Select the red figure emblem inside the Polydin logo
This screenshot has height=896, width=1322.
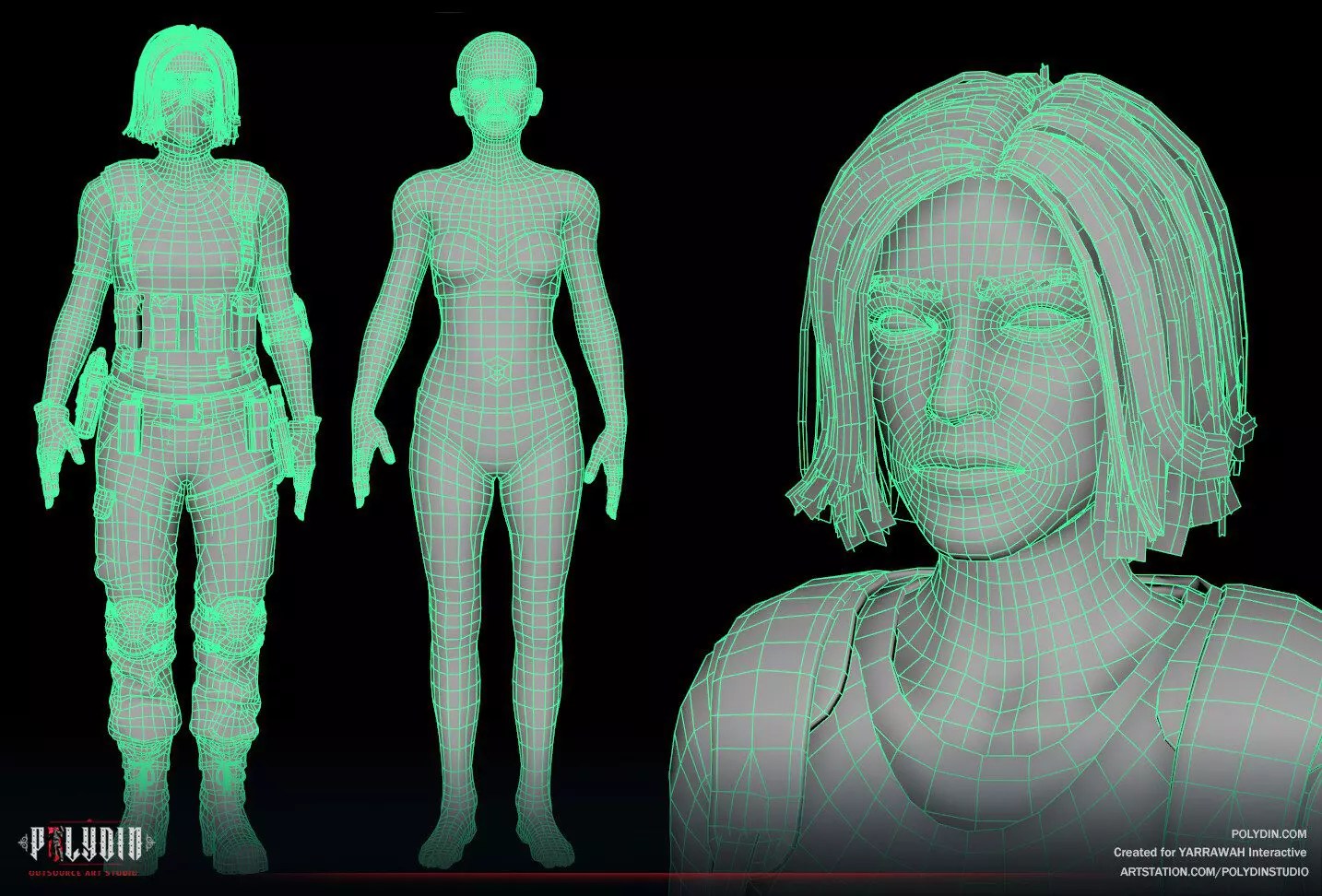coord(56,843)
